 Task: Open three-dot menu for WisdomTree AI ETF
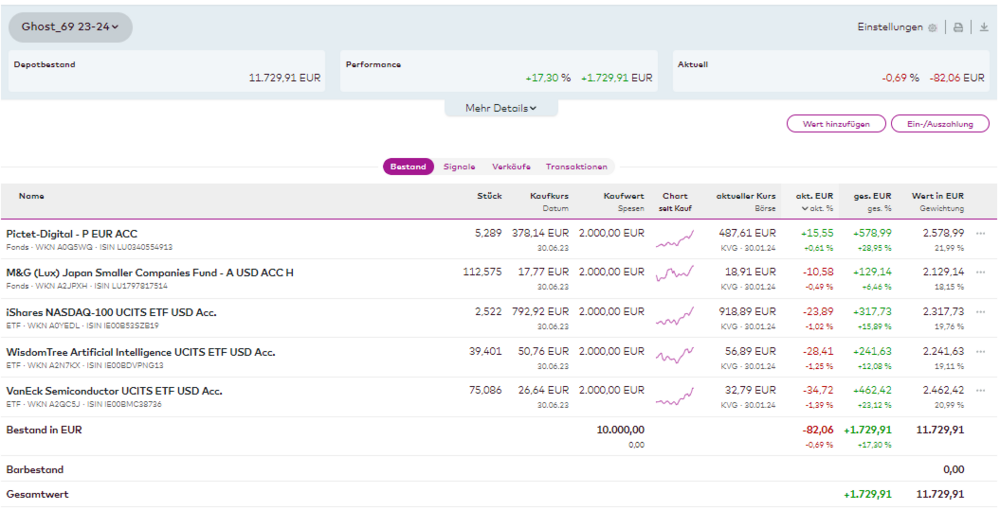981,352
